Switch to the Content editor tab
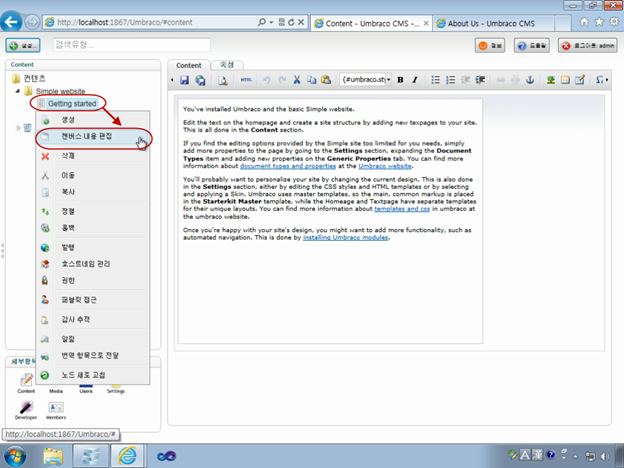 tap(189, 65)
